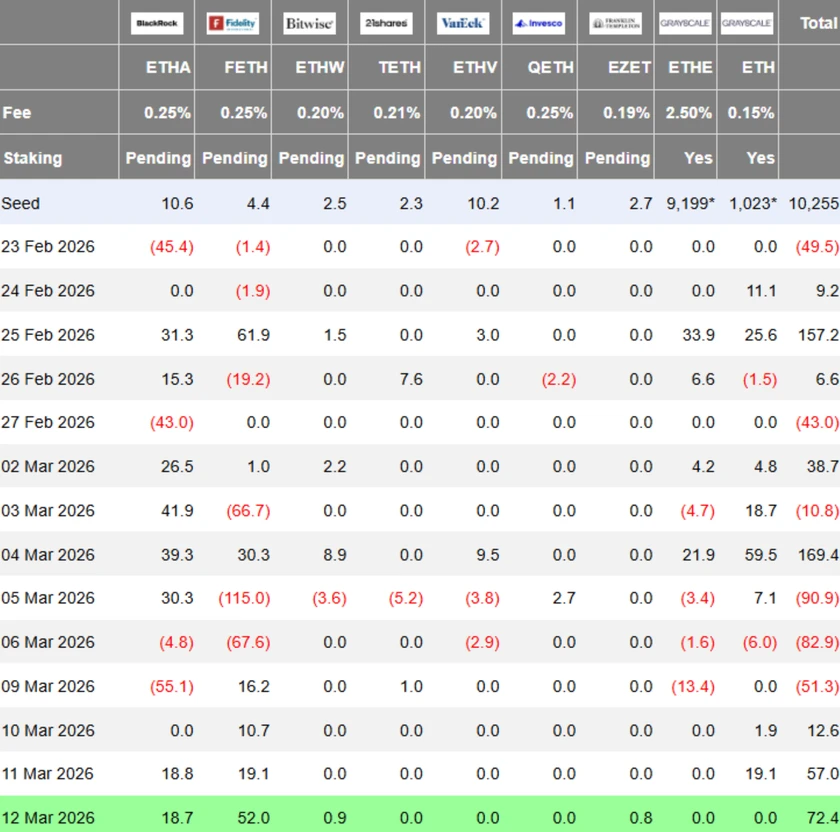Click the BlackRock logo

coord(157,22)
